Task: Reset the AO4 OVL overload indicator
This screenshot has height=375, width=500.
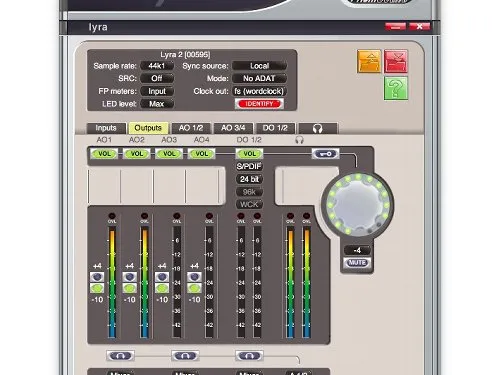Action: pyautogui.click(x=209, y=216)
